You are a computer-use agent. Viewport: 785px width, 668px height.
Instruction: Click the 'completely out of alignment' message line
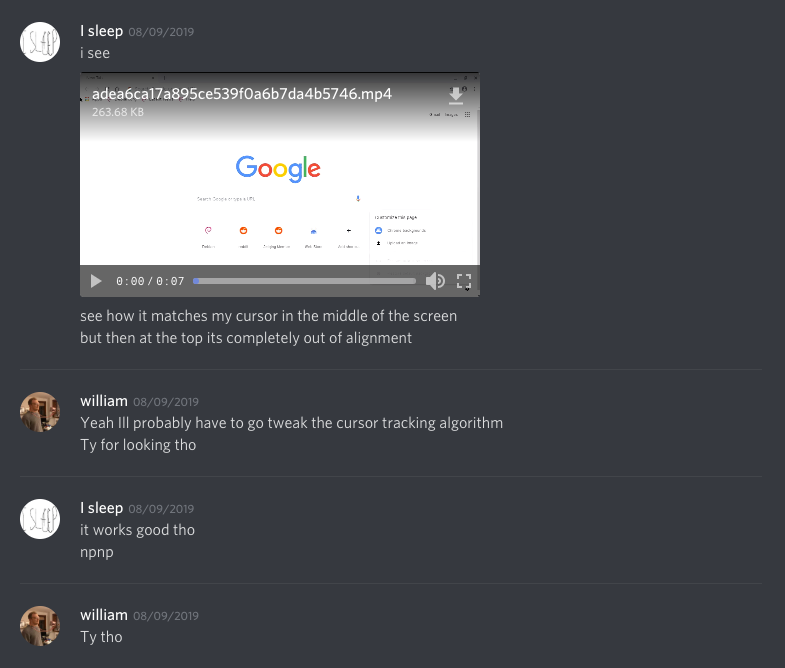coord(245,338)
